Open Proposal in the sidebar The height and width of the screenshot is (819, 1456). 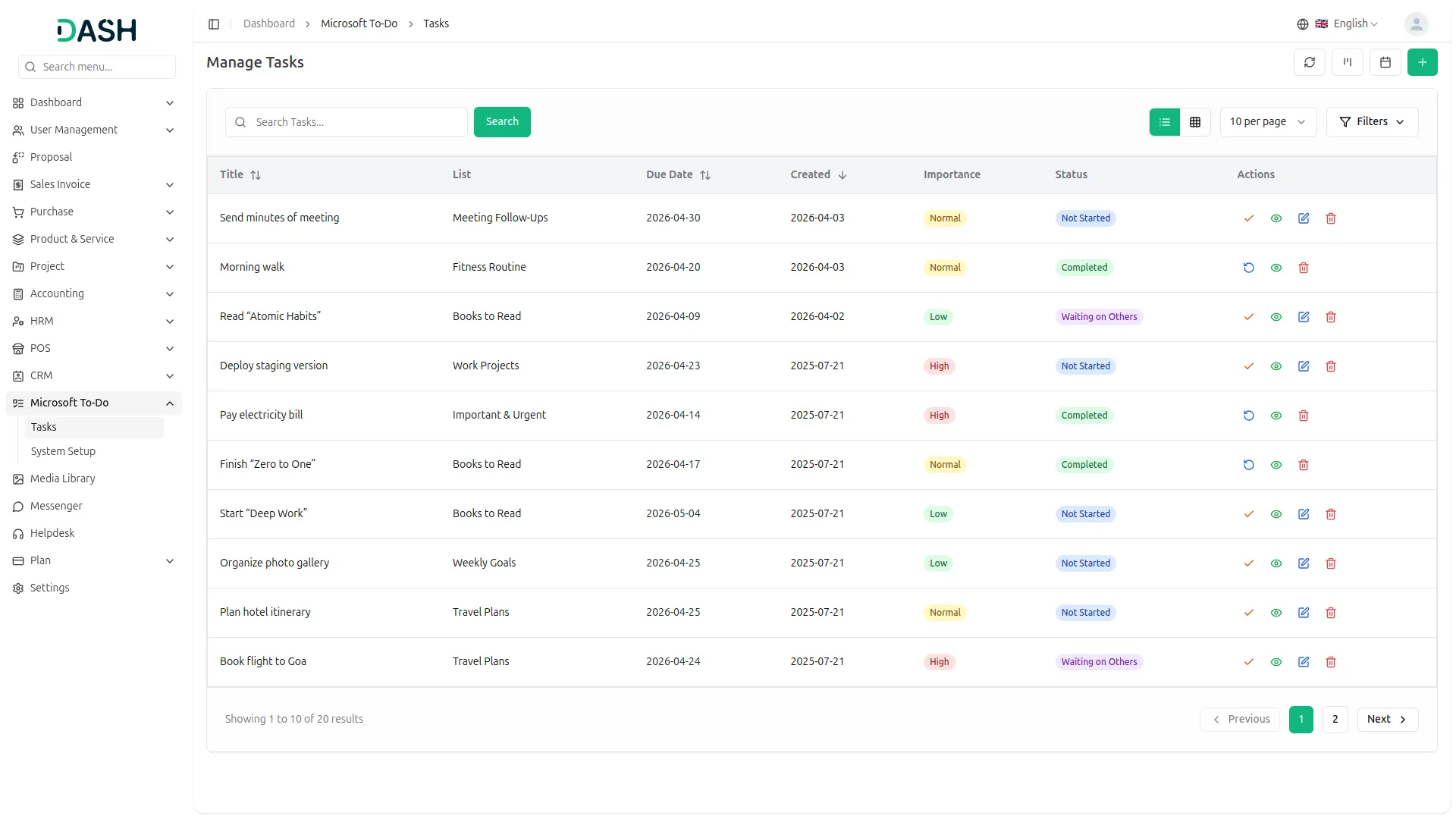(93, 158)
